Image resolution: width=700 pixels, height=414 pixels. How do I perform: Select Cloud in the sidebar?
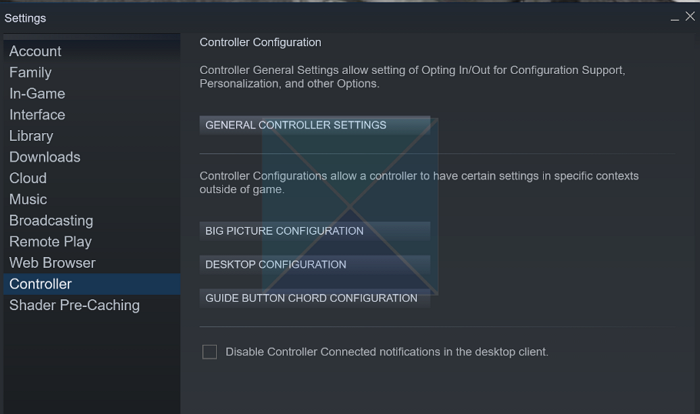click(28, 178)
